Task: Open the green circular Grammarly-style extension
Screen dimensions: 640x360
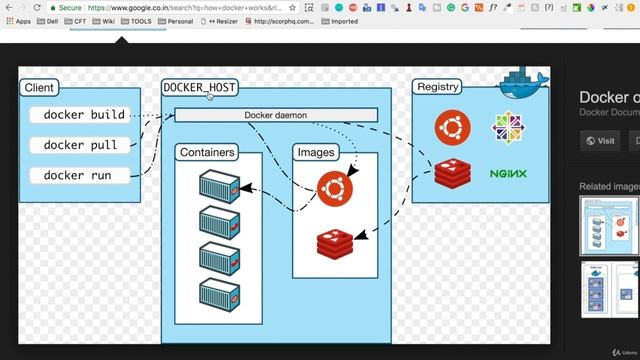Action: (x=451, y=7)
